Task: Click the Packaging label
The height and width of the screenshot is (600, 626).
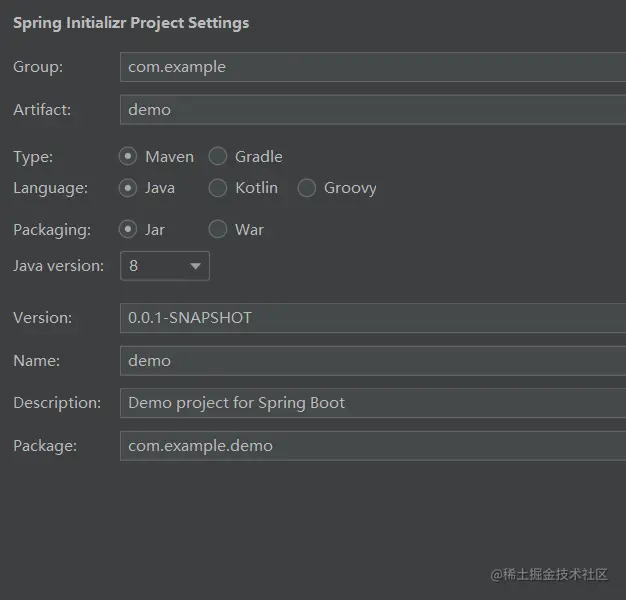Action: point(52,230)
